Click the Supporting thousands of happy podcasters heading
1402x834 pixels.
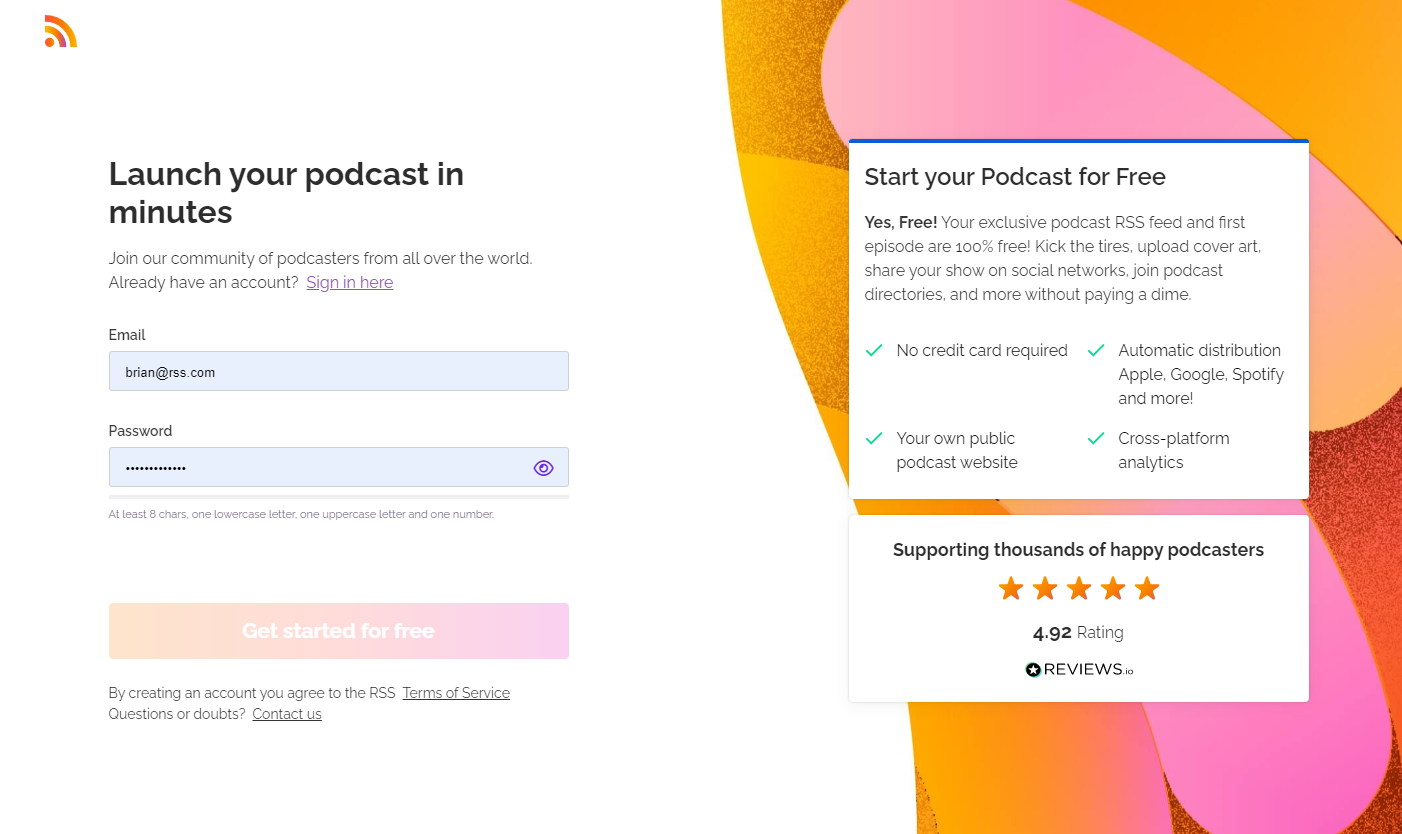click(1078, 549)
